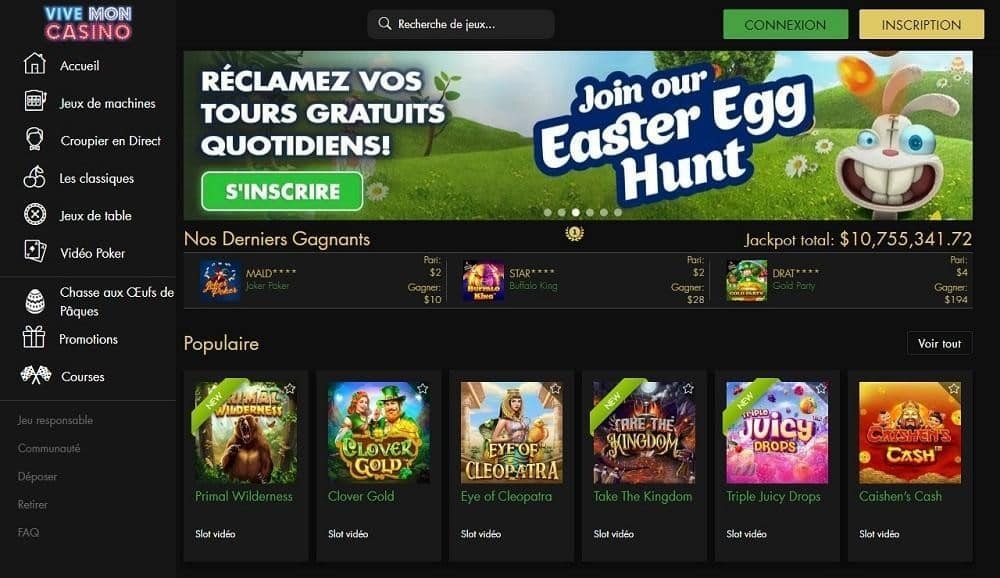Open the Easter egg icon for Chasse aux Œufs
The height and width of the screenshot is (578, 1000).
click(x=34, y=300)
